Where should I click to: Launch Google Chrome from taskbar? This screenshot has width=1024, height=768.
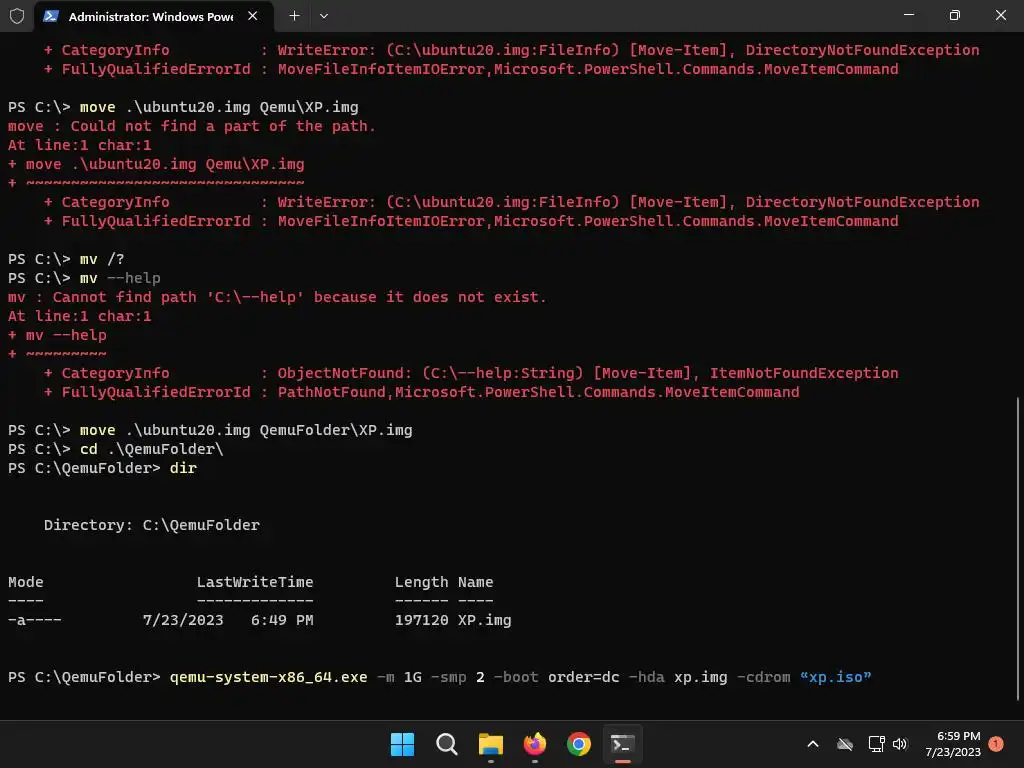coord(579,744)
